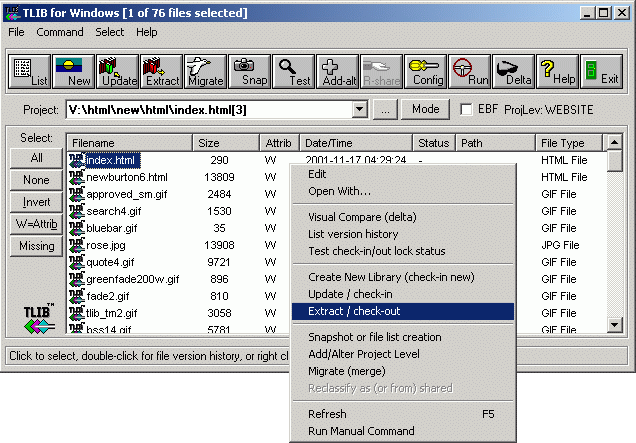This screenshot has width=636, height=443.
Task: Click the file icon beside rose.jpg
Action: point(76,245)
